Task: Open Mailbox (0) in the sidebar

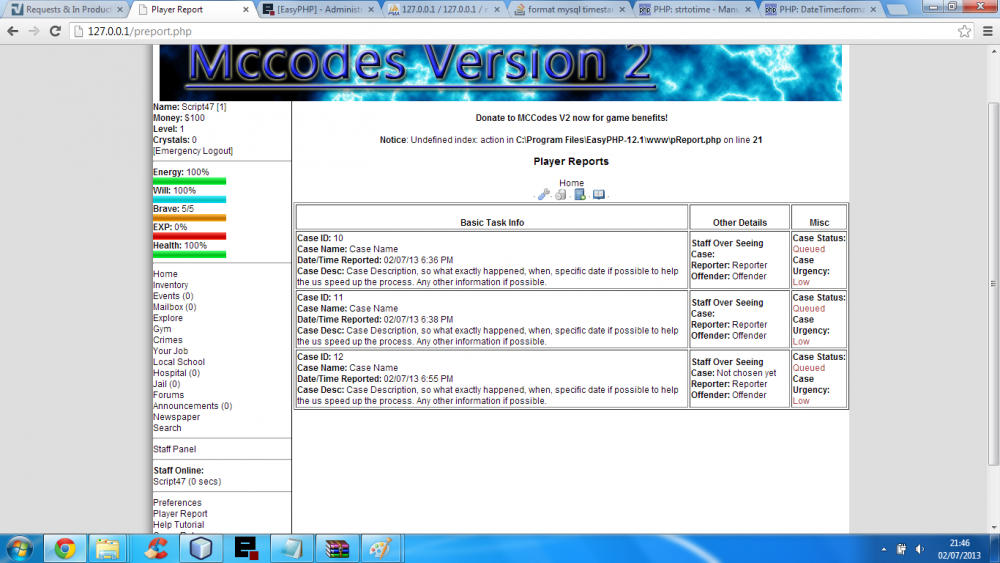Action: (174, 307)
